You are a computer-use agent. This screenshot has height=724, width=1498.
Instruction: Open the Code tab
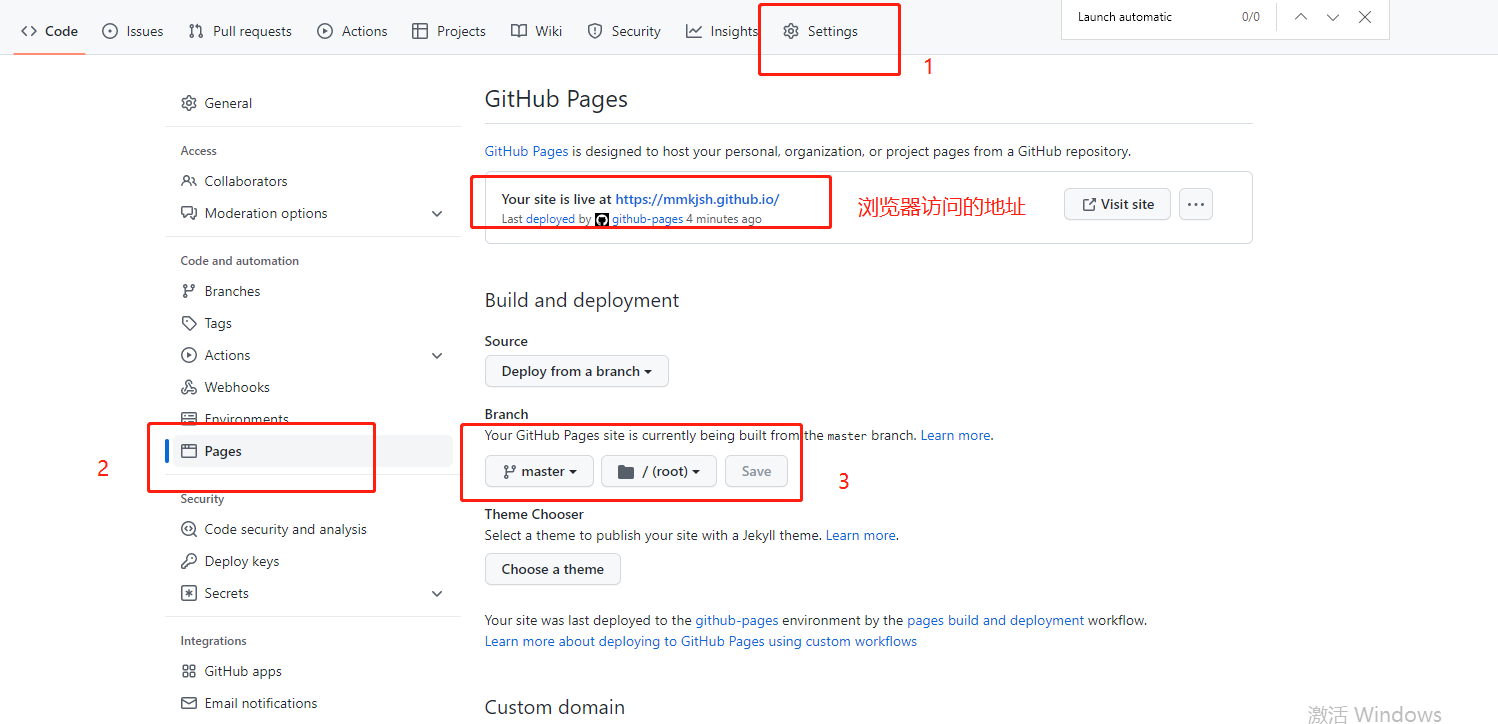pyautogui.click(x=49, y=31)
